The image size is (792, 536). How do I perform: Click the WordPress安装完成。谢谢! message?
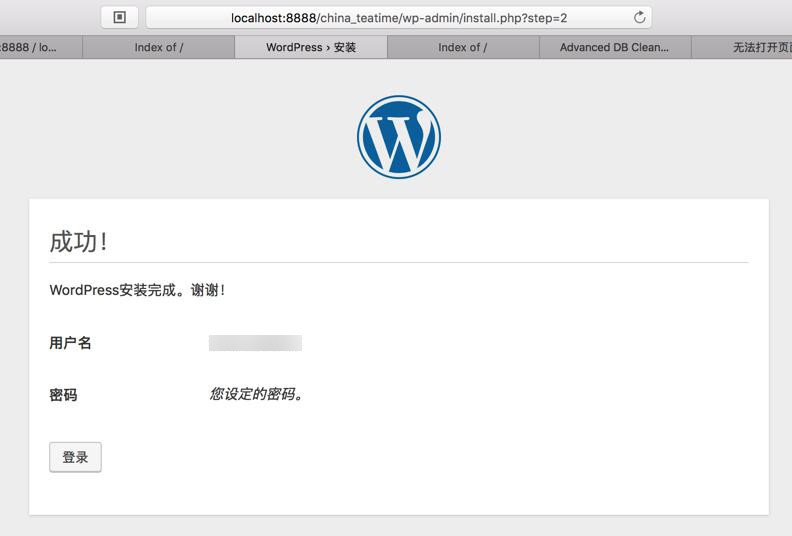click(x=137, y=290)
